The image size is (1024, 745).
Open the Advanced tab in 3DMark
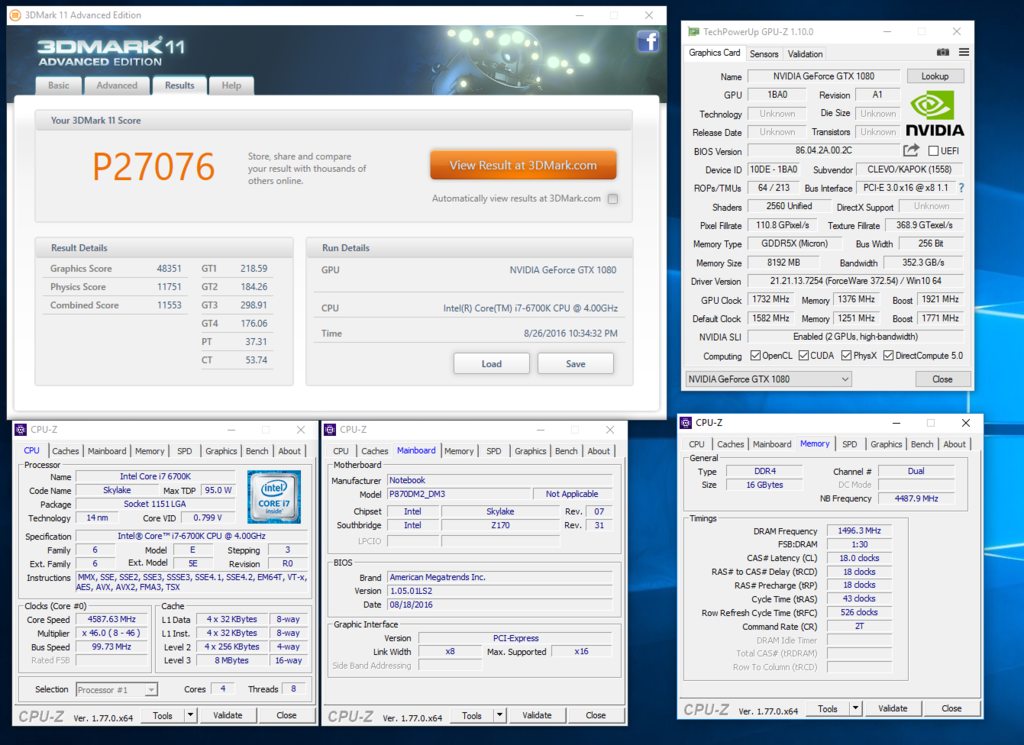[x=117, y=86]
